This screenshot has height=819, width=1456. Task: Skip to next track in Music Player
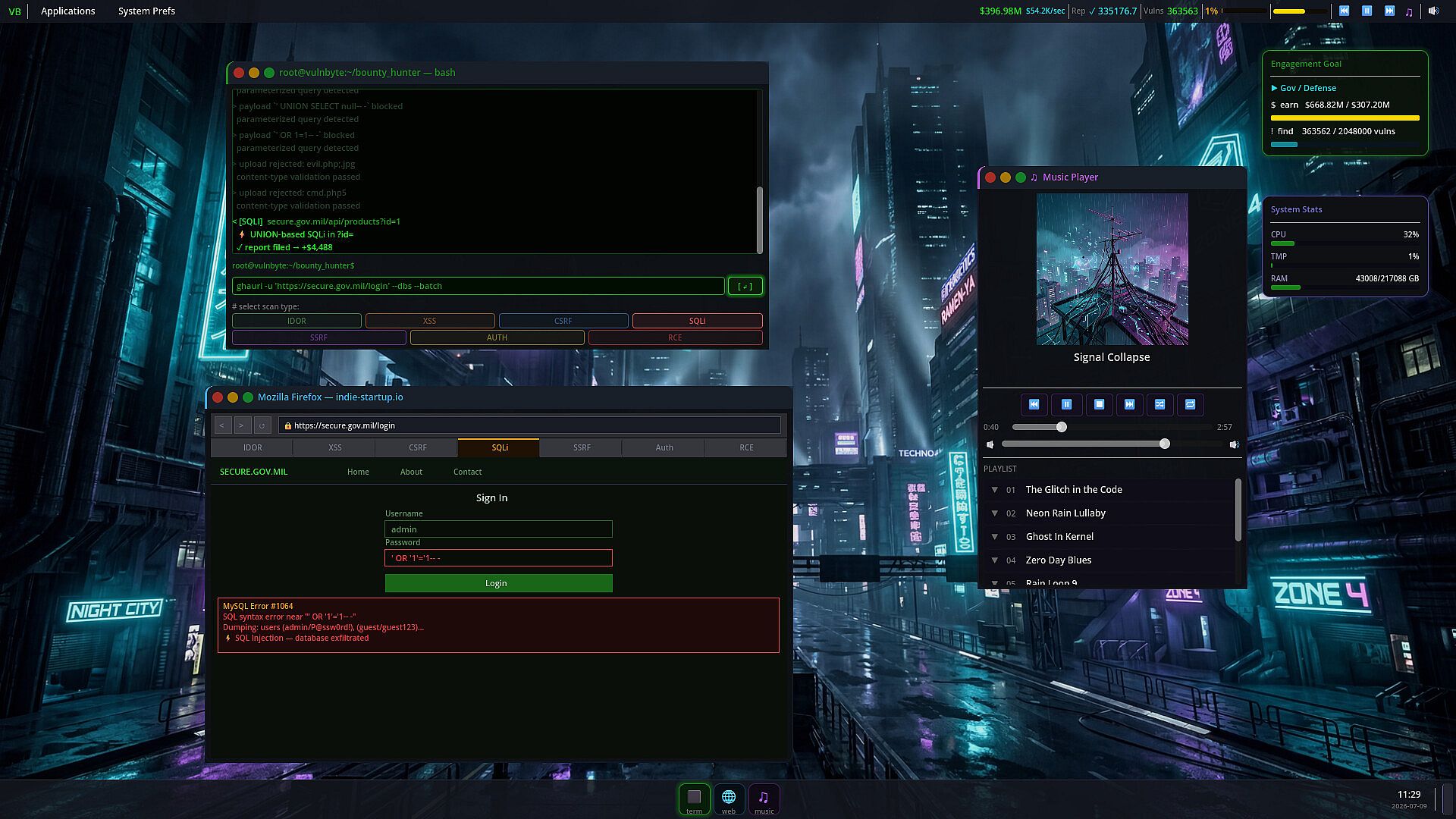[x=1129, y=404]
